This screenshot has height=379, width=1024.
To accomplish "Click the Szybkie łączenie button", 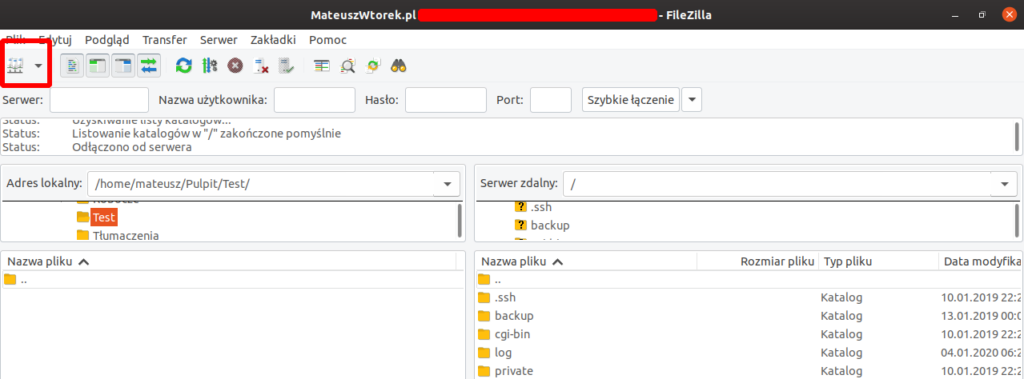I will pyautogui.click(x=631, y=100).
